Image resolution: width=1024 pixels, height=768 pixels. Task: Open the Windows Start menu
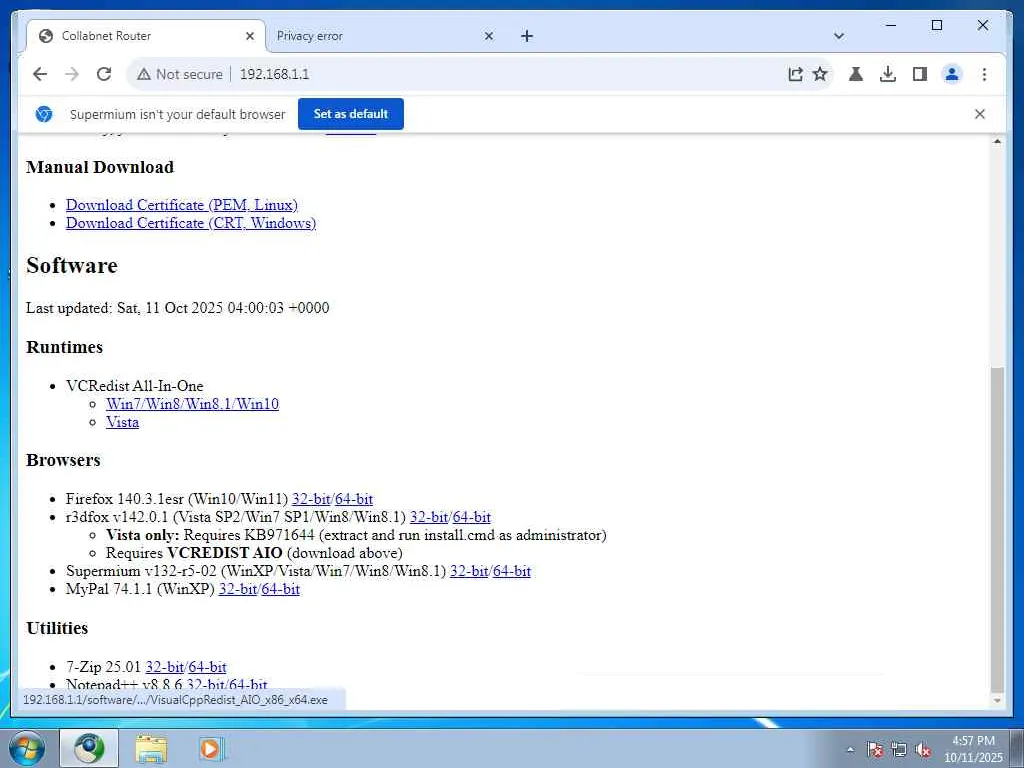pyautogui.click(x=27, y=748)
